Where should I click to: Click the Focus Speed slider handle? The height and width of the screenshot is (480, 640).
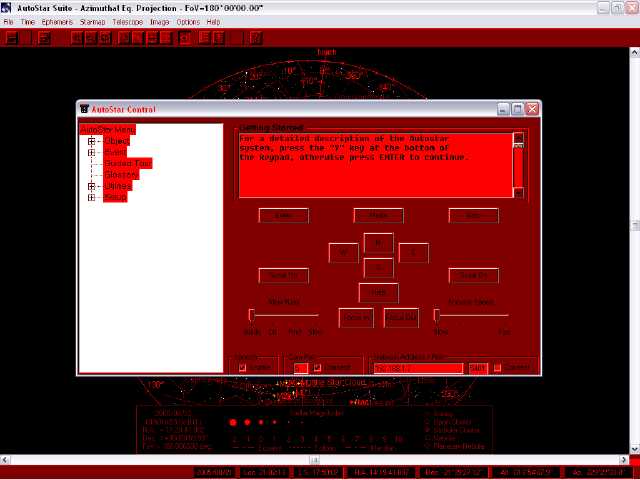437,315
